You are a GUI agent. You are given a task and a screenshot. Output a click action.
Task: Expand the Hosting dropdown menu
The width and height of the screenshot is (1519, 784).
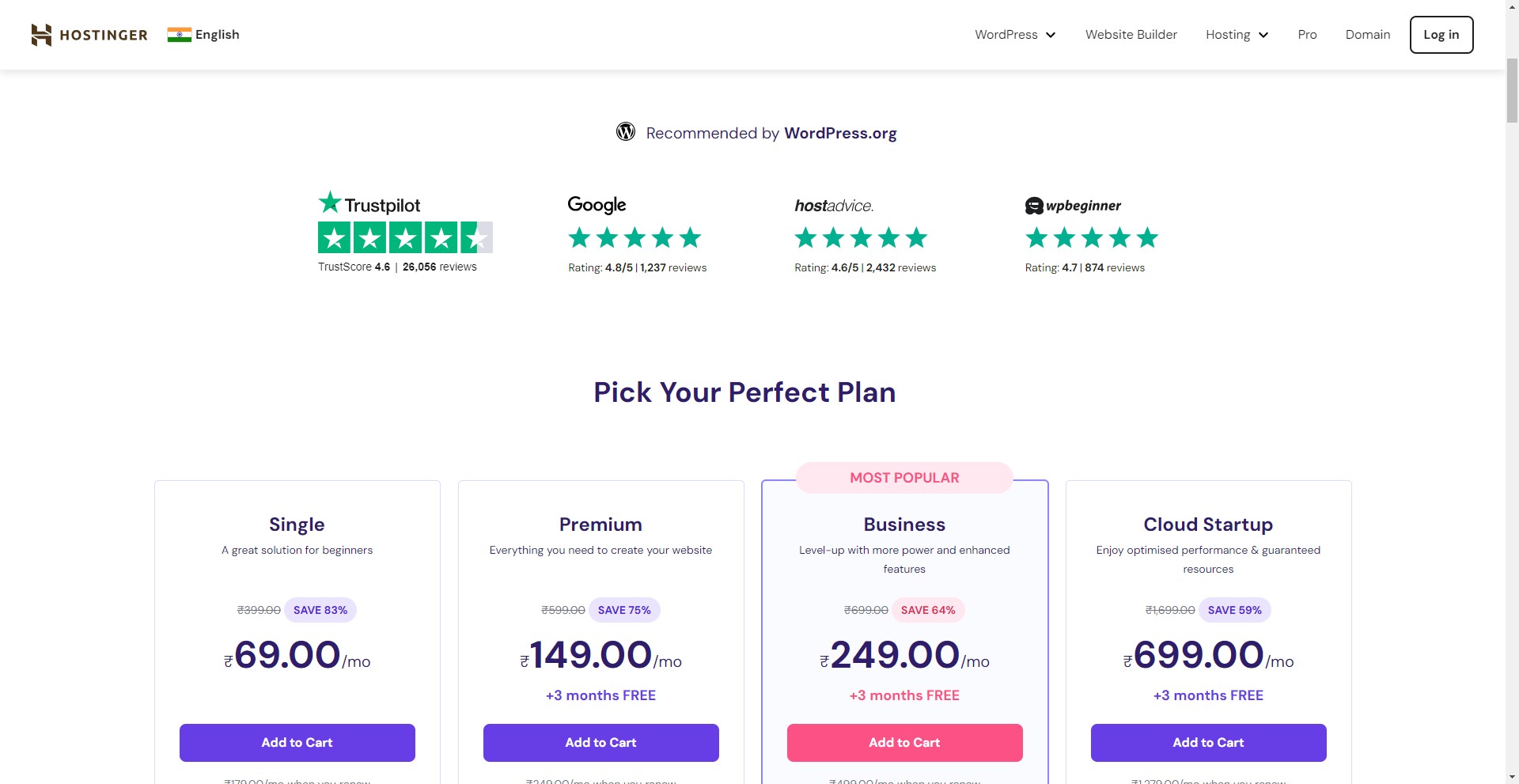coord(1237,35)
